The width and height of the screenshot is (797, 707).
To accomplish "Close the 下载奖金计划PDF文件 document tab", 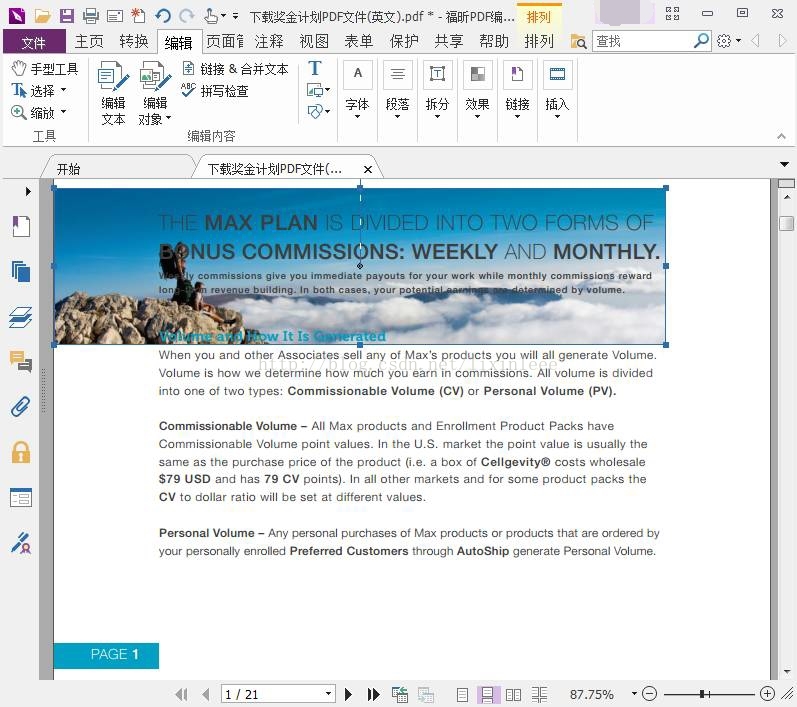I will pyautogui.click(x=367, y=169).
